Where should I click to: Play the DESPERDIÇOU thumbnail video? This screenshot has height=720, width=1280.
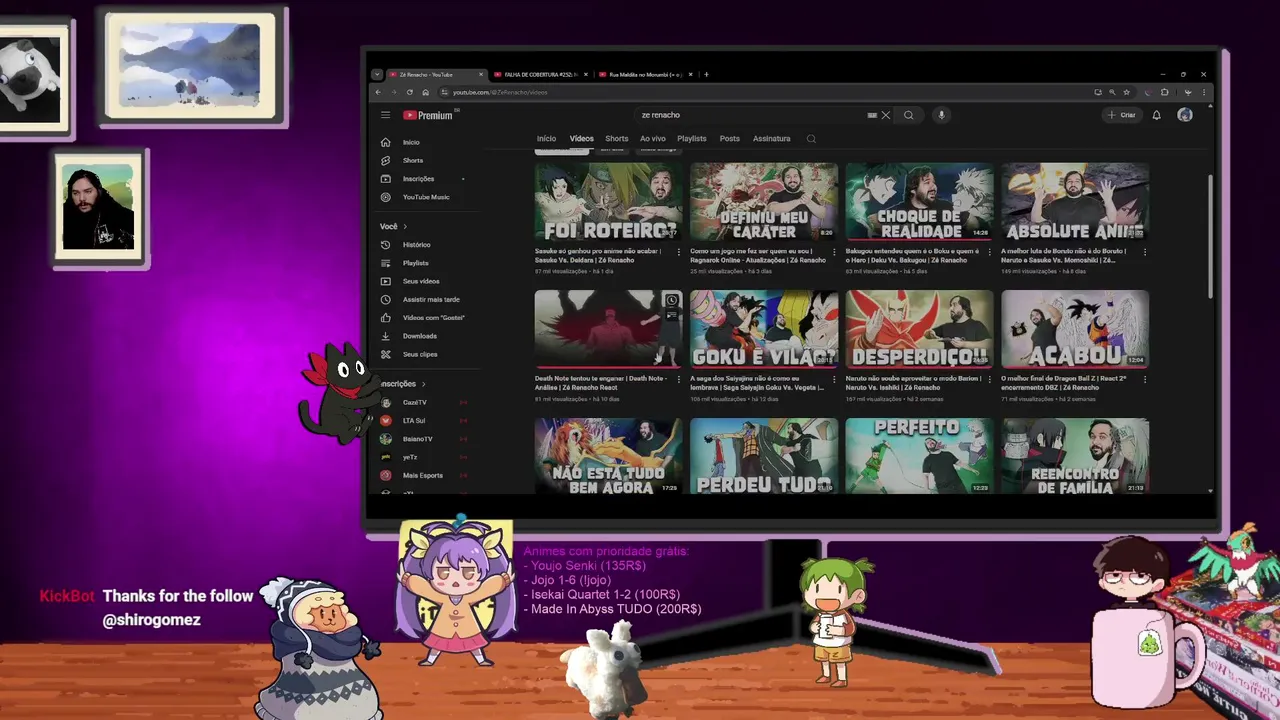click(920, 329)
